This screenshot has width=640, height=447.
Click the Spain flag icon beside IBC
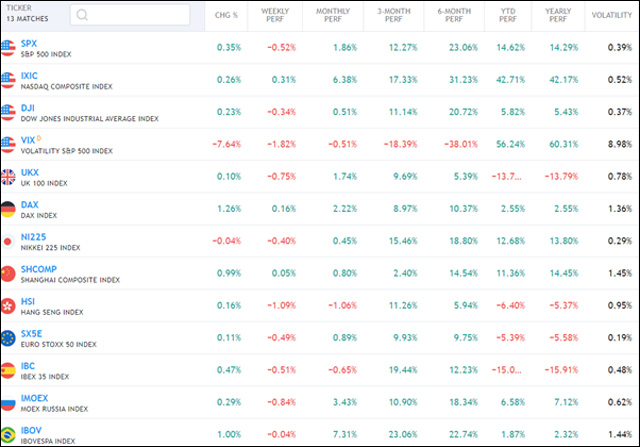pyautogui.click(x=8, y=370)
